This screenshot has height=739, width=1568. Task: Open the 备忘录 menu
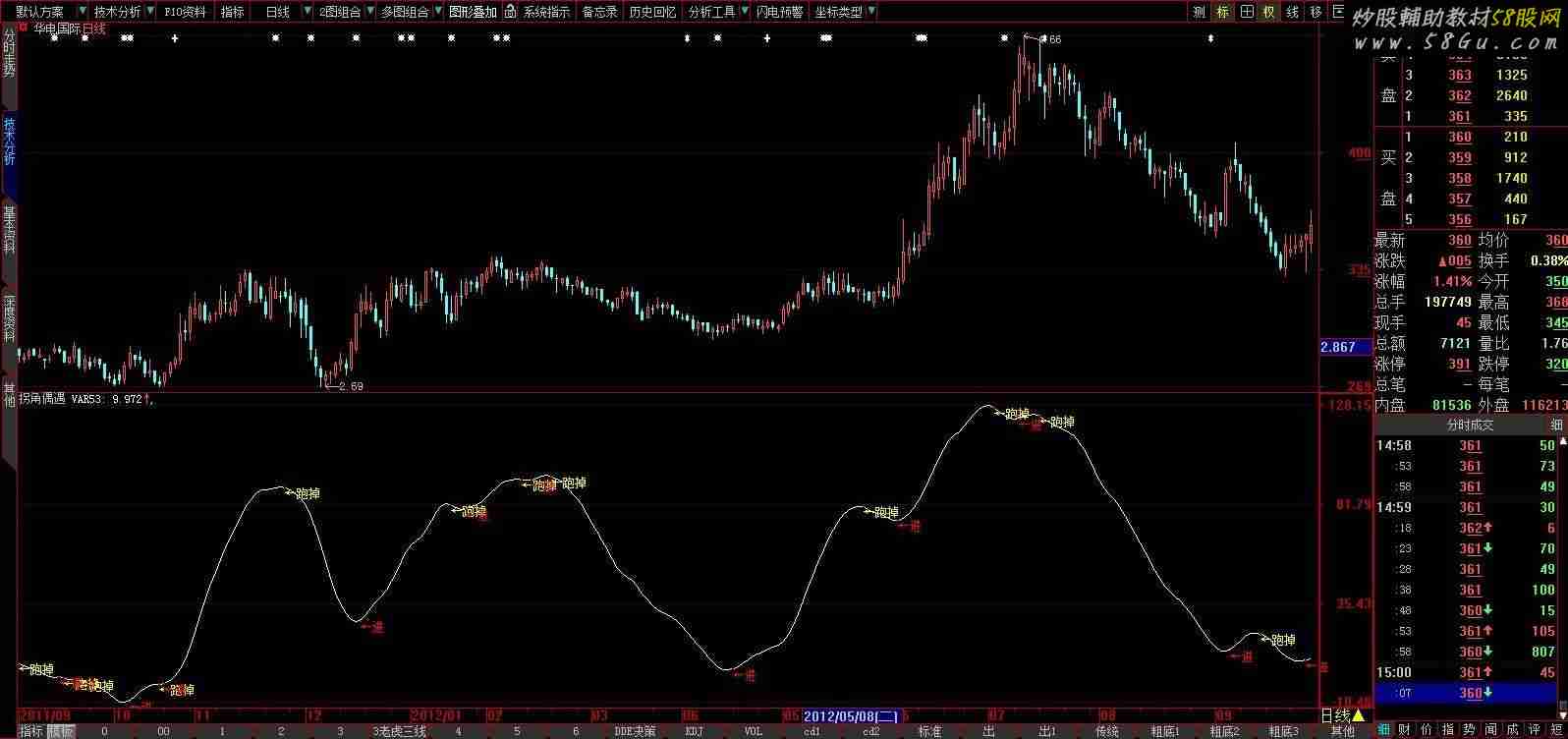(x=599, y=12)
